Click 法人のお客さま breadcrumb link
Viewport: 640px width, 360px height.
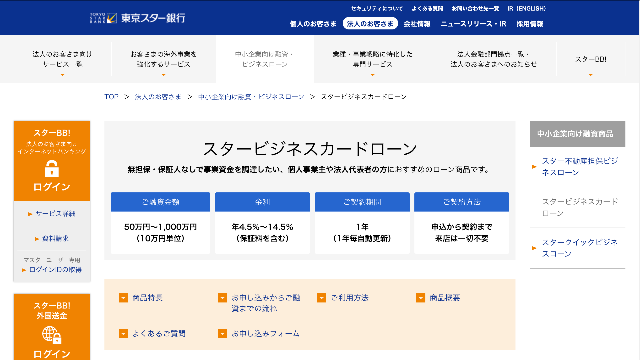158,97
